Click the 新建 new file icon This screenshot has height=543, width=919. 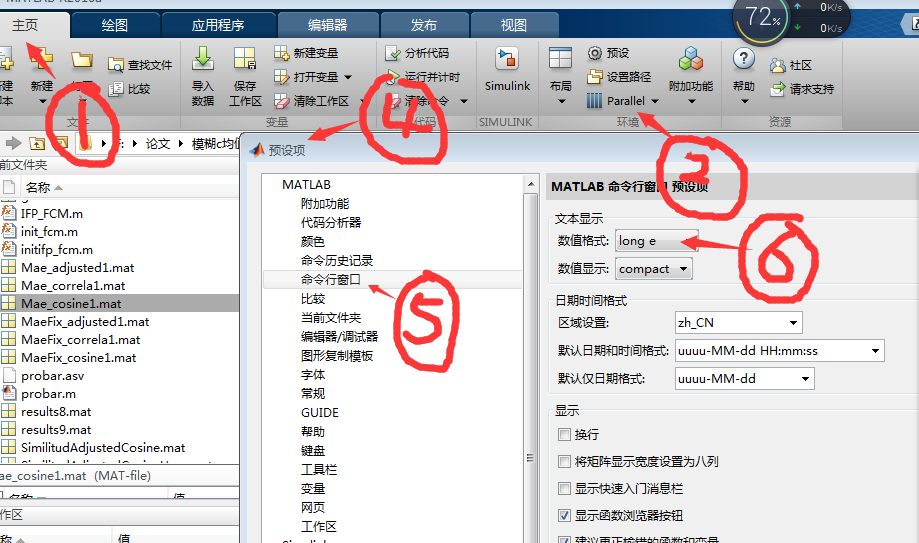click(41, 59)
